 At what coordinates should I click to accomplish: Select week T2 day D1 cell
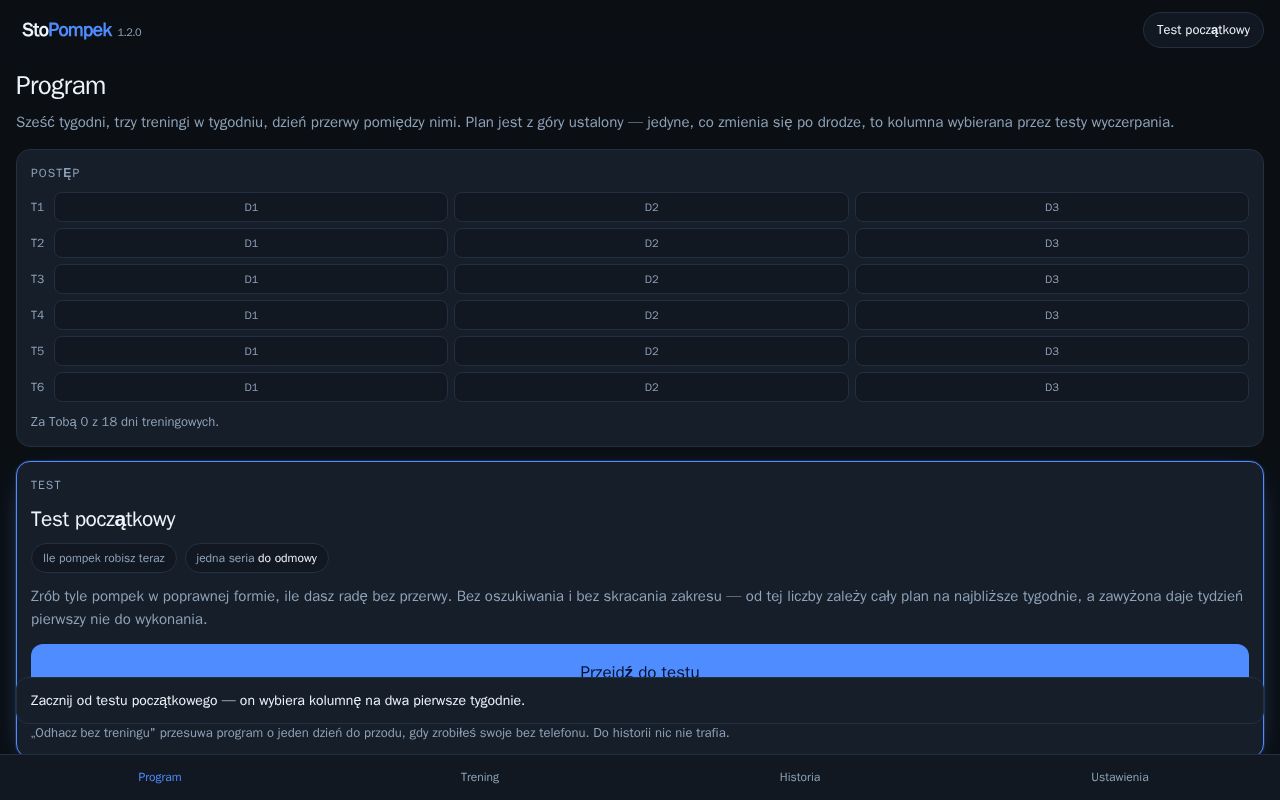(x=251, y=243)
